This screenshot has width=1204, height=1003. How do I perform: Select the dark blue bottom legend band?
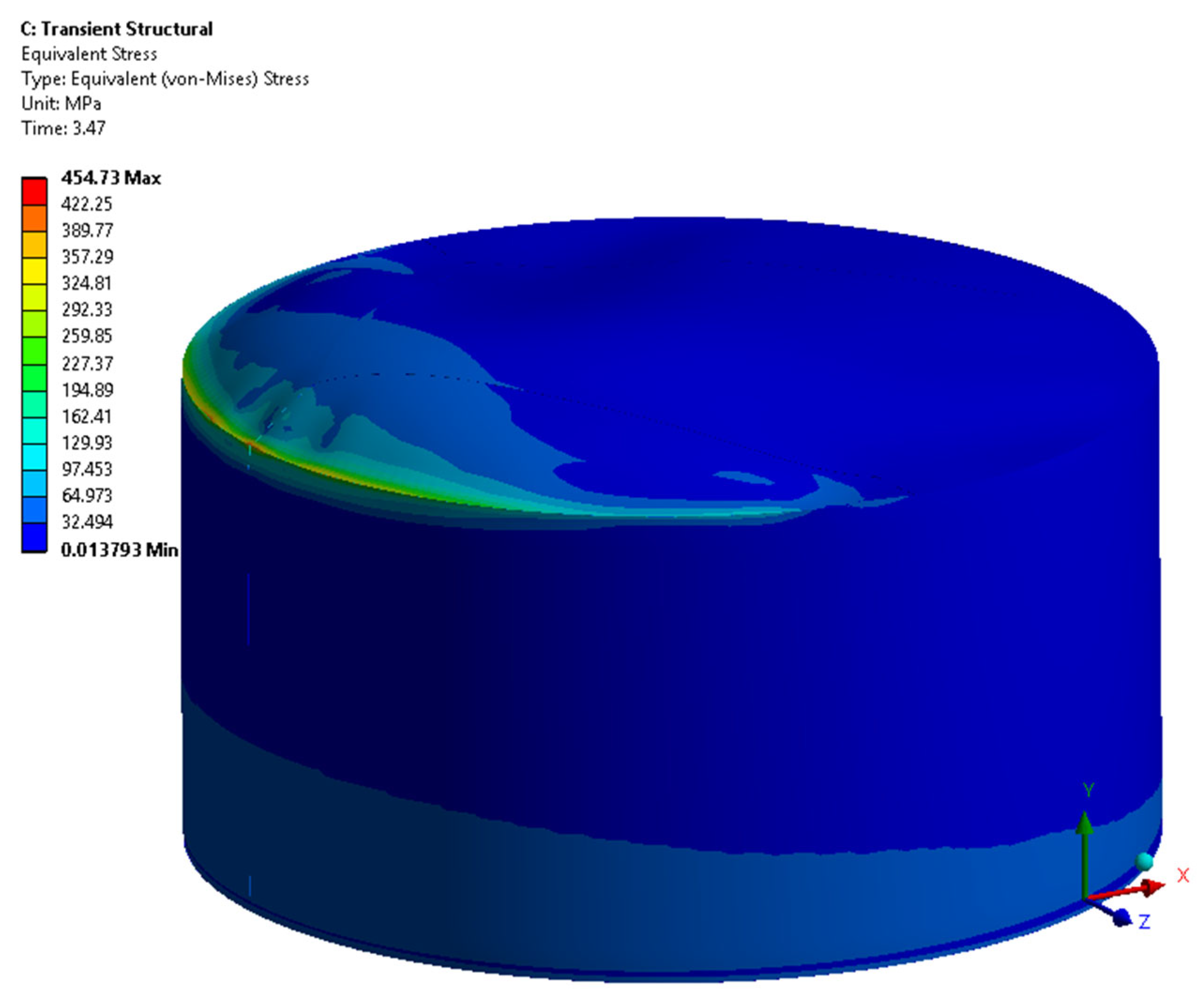click(x=34, y=537)
